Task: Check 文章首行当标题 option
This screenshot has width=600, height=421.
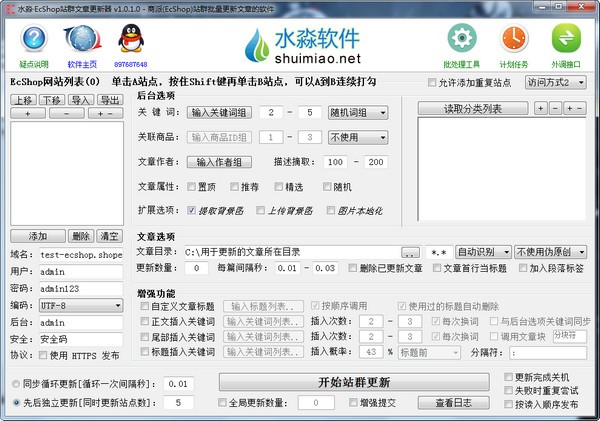Action: (437, 268)
